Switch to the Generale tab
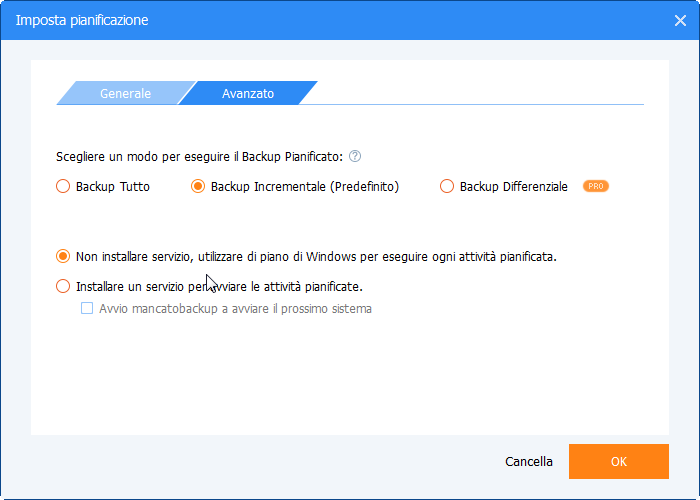The height and width of the screenshot is (500, 700). (x=125, y=94)
